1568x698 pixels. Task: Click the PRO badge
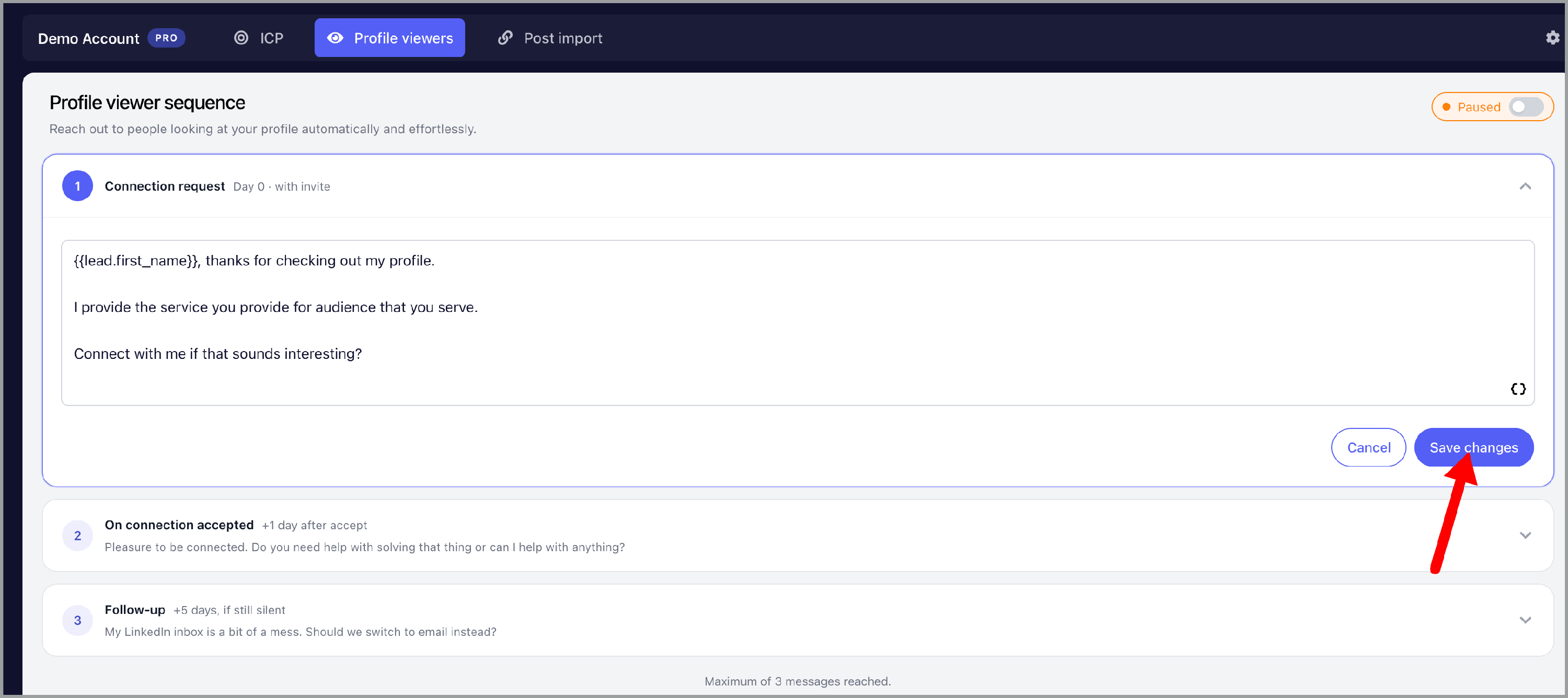click(166, 38)
